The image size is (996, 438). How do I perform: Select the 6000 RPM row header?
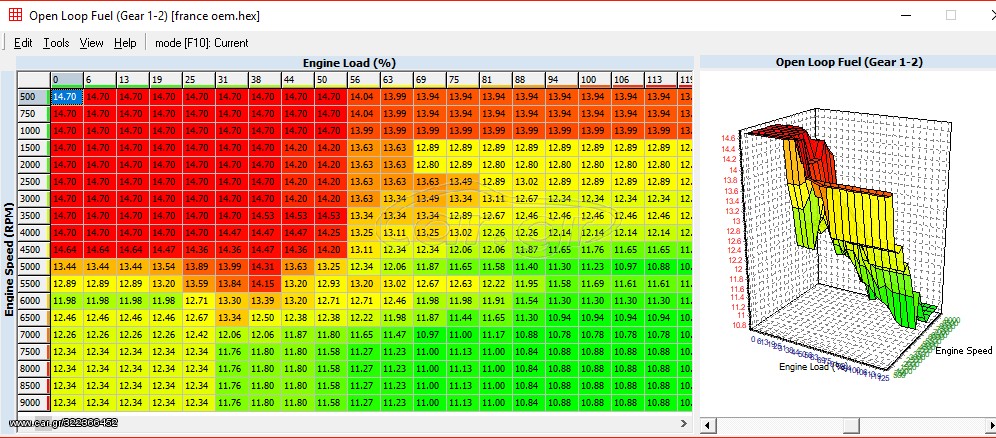(x=34, y=300)
